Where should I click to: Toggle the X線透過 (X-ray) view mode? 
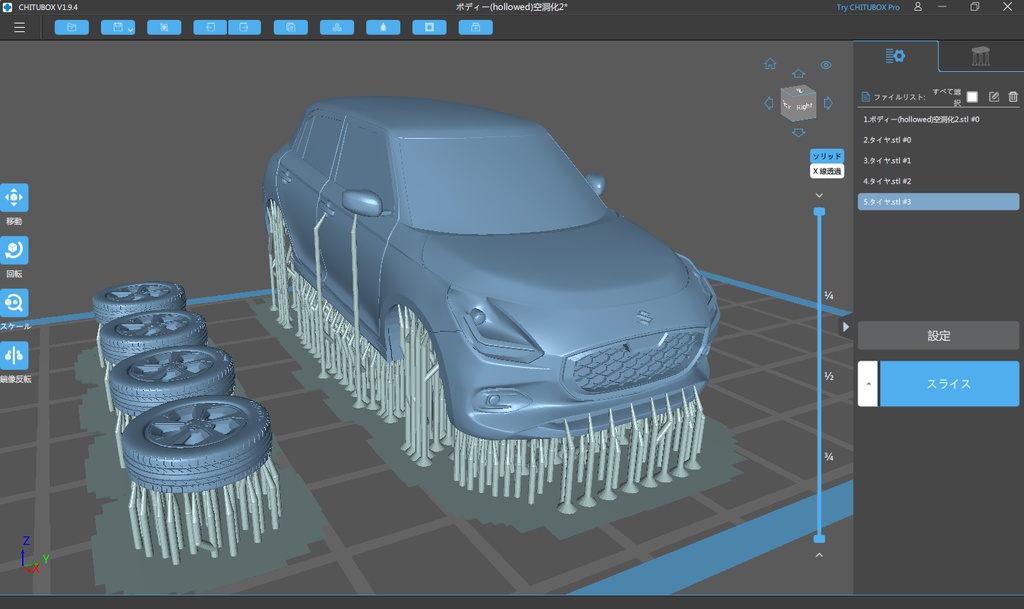coord(826,171)
